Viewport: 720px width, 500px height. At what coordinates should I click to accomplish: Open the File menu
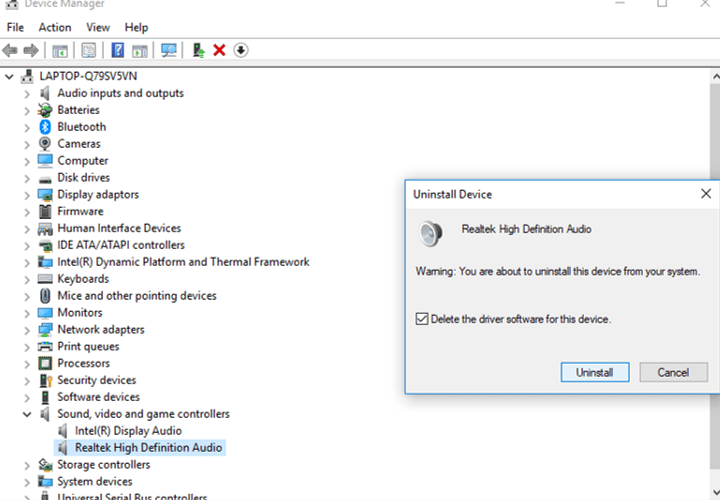pyautogui.click(x=15, y=28)
